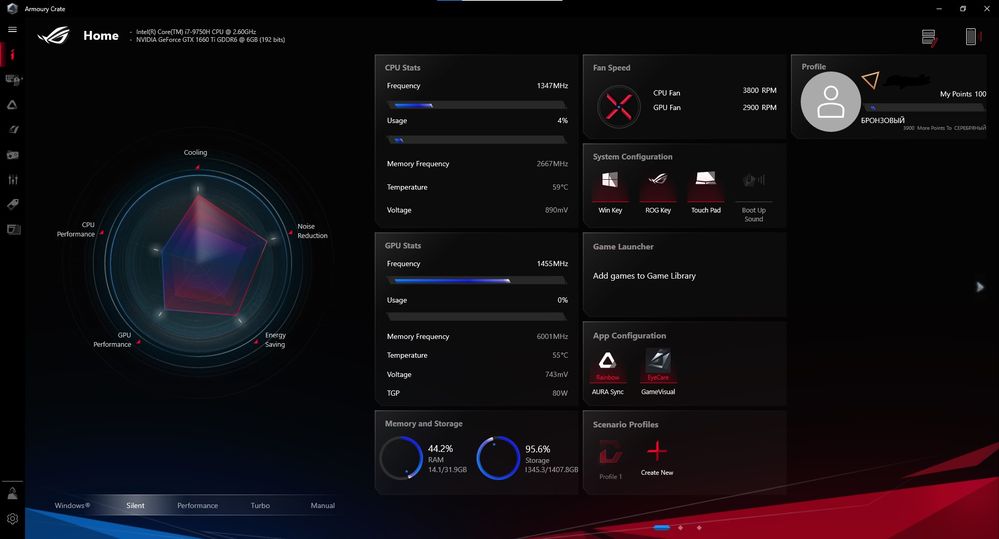Open the Device sidebar icon
999x539 pixels.
coord(13,80)
